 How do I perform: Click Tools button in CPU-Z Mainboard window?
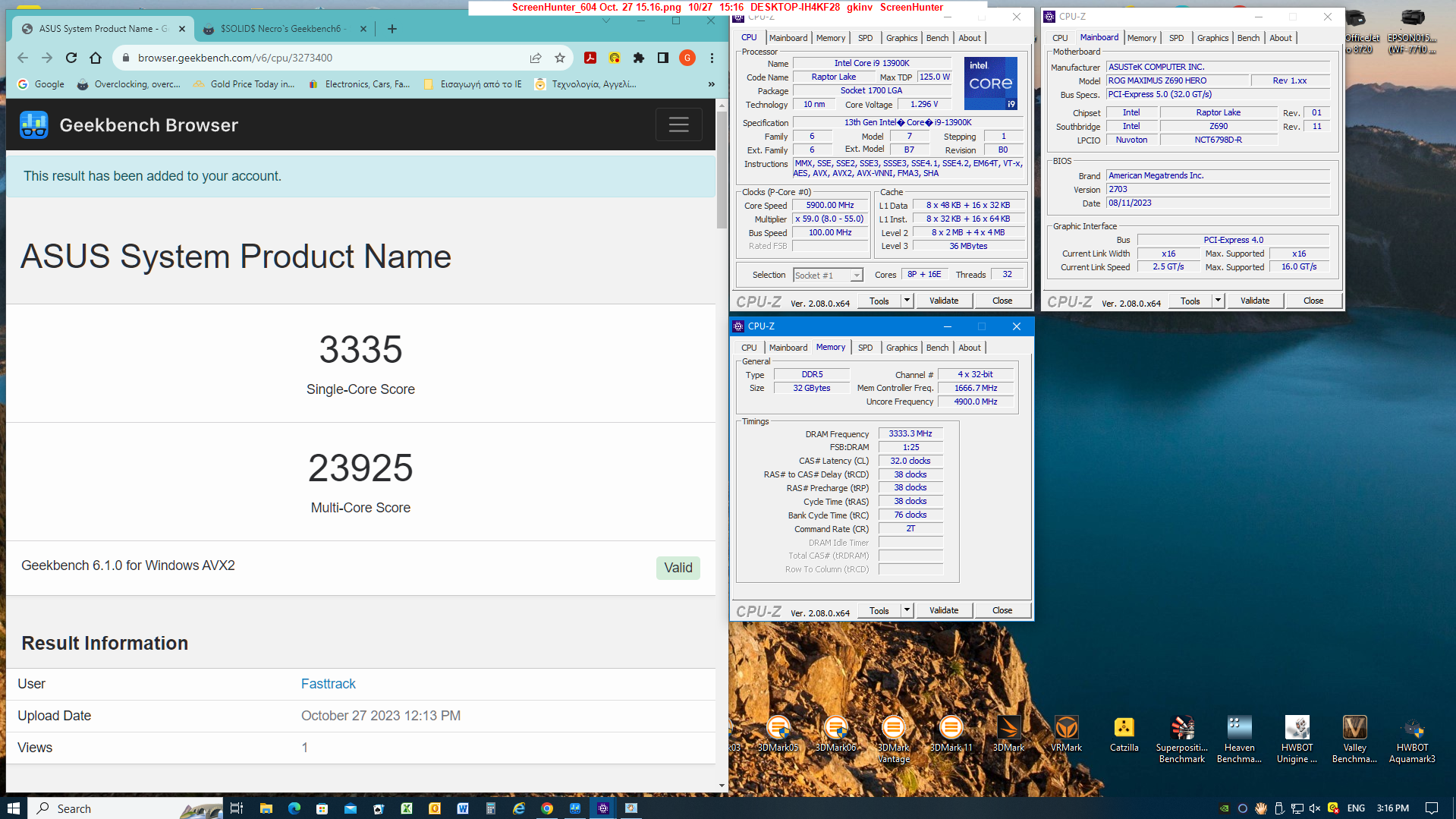[x=1190, y=301]
